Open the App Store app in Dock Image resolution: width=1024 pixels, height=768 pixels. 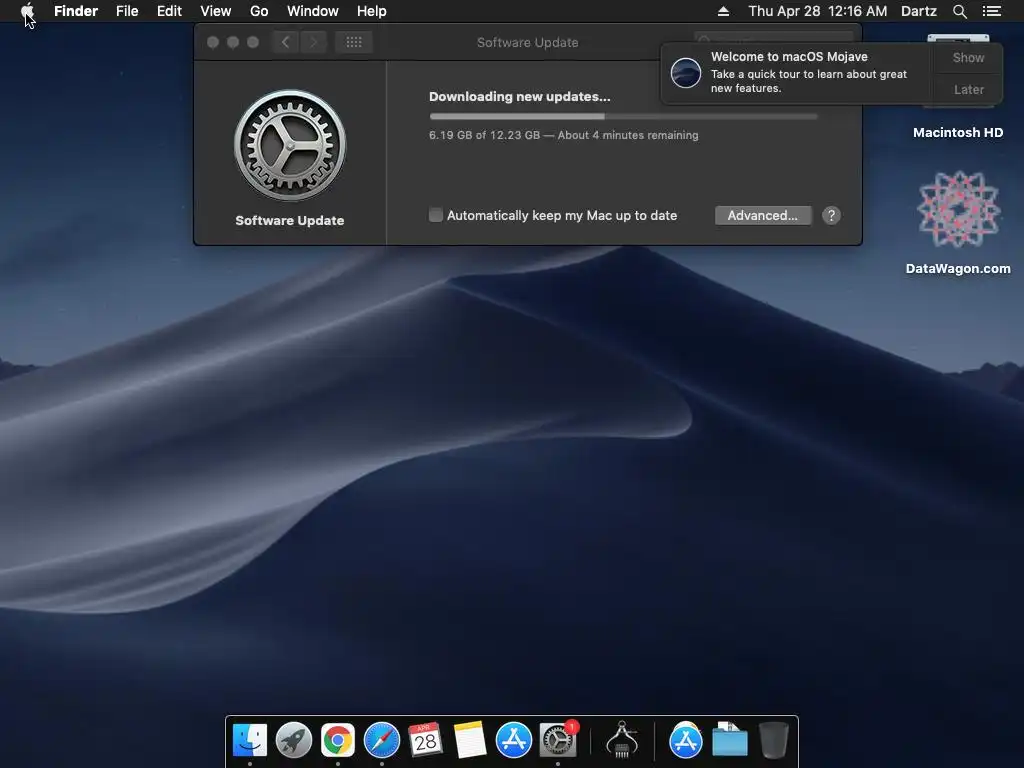[513, 740]
